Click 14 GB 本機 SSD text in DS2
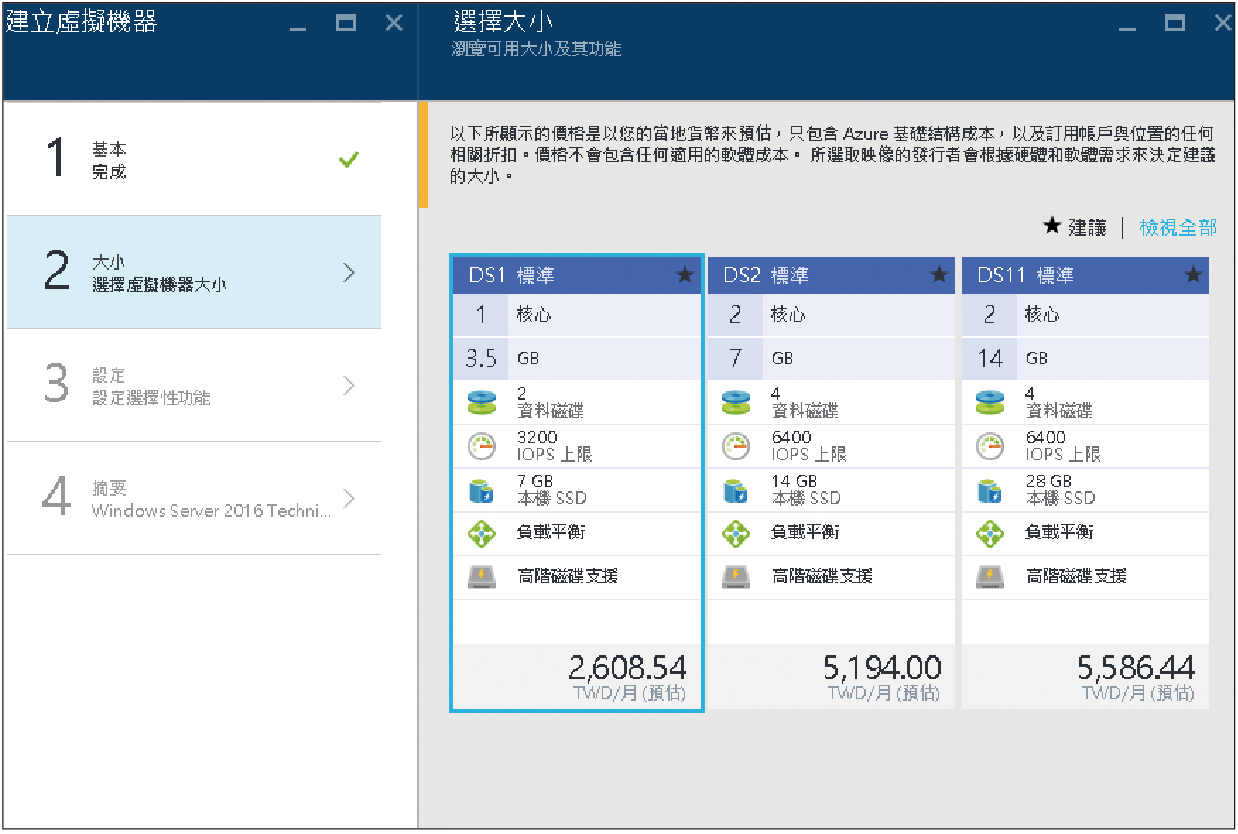This screenshot has width=1238, height=834. [x=806, y=490]
